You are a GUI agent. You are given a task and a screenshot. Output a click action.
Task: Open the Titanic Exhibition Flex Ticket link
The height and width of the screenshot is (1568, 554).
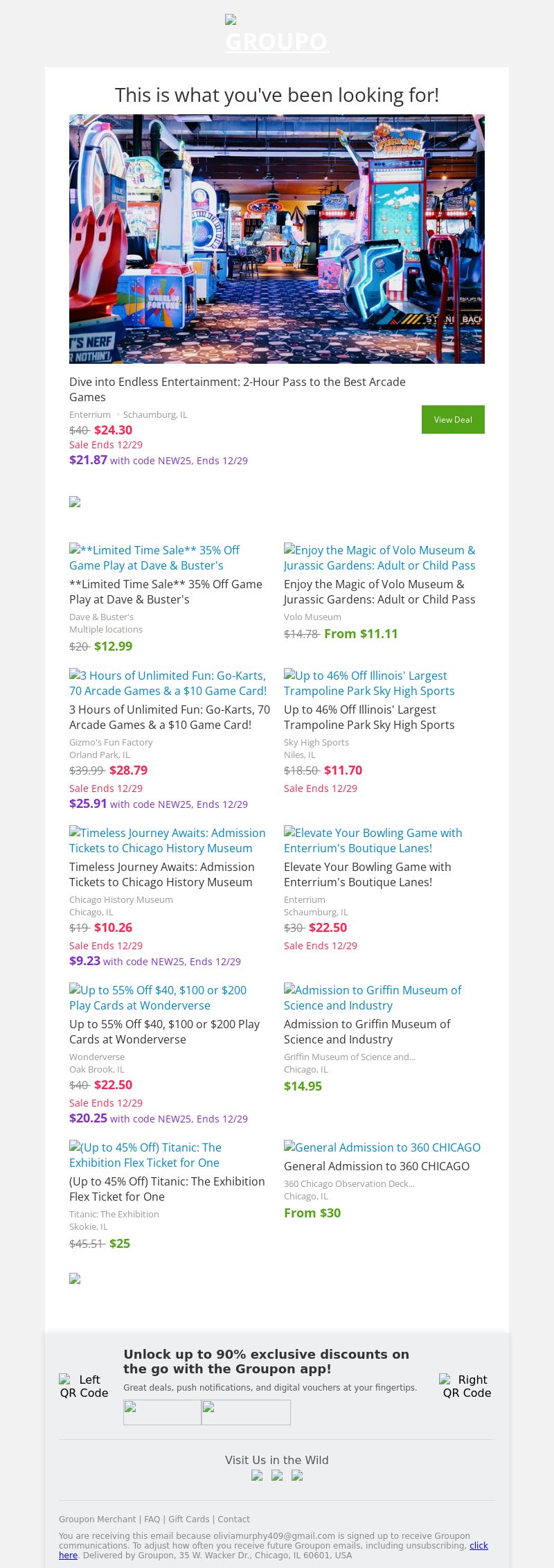pos(145,1155)
